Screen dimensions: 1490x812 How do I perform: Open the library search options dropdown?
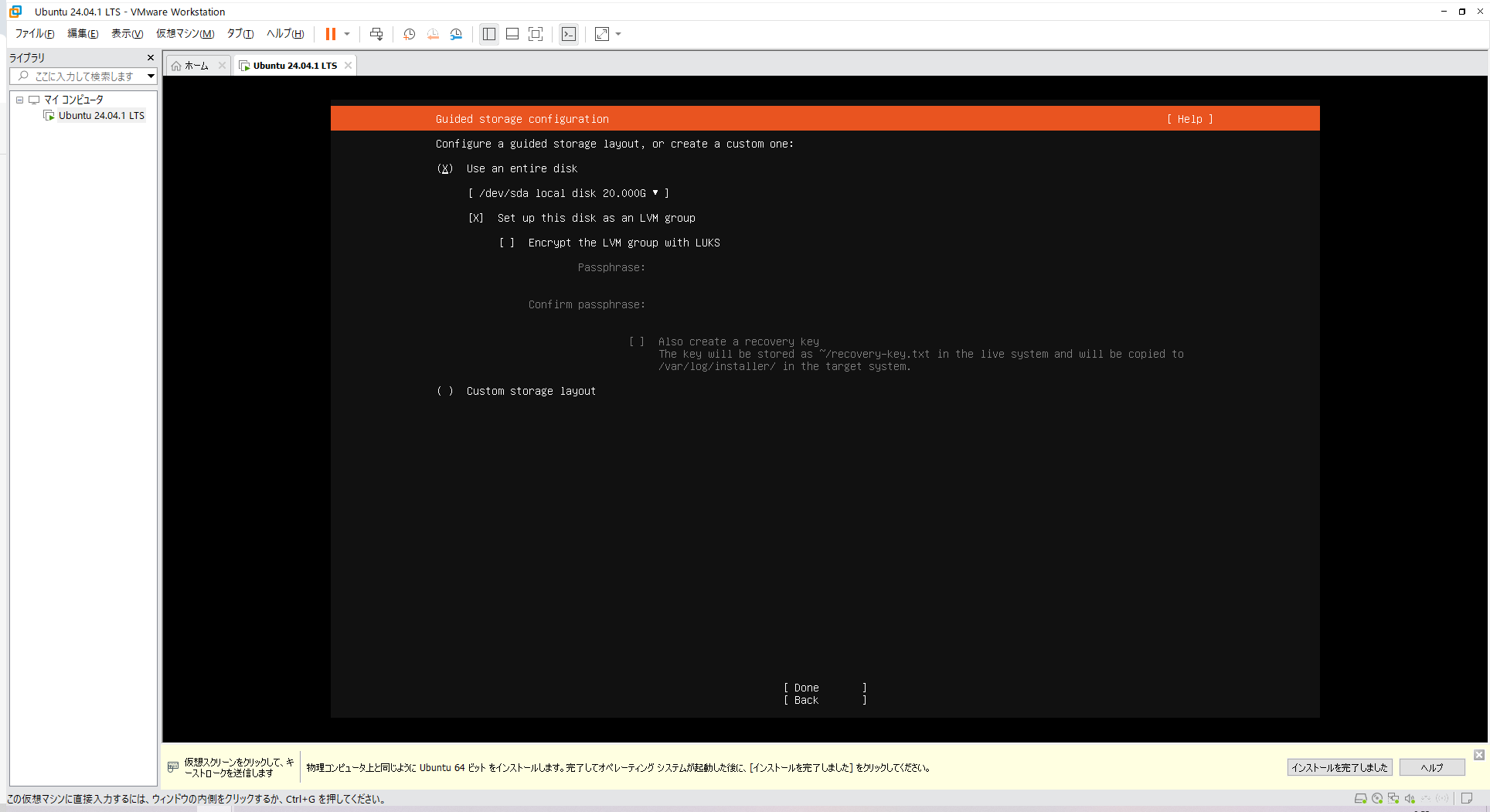[x=151, y=76]
